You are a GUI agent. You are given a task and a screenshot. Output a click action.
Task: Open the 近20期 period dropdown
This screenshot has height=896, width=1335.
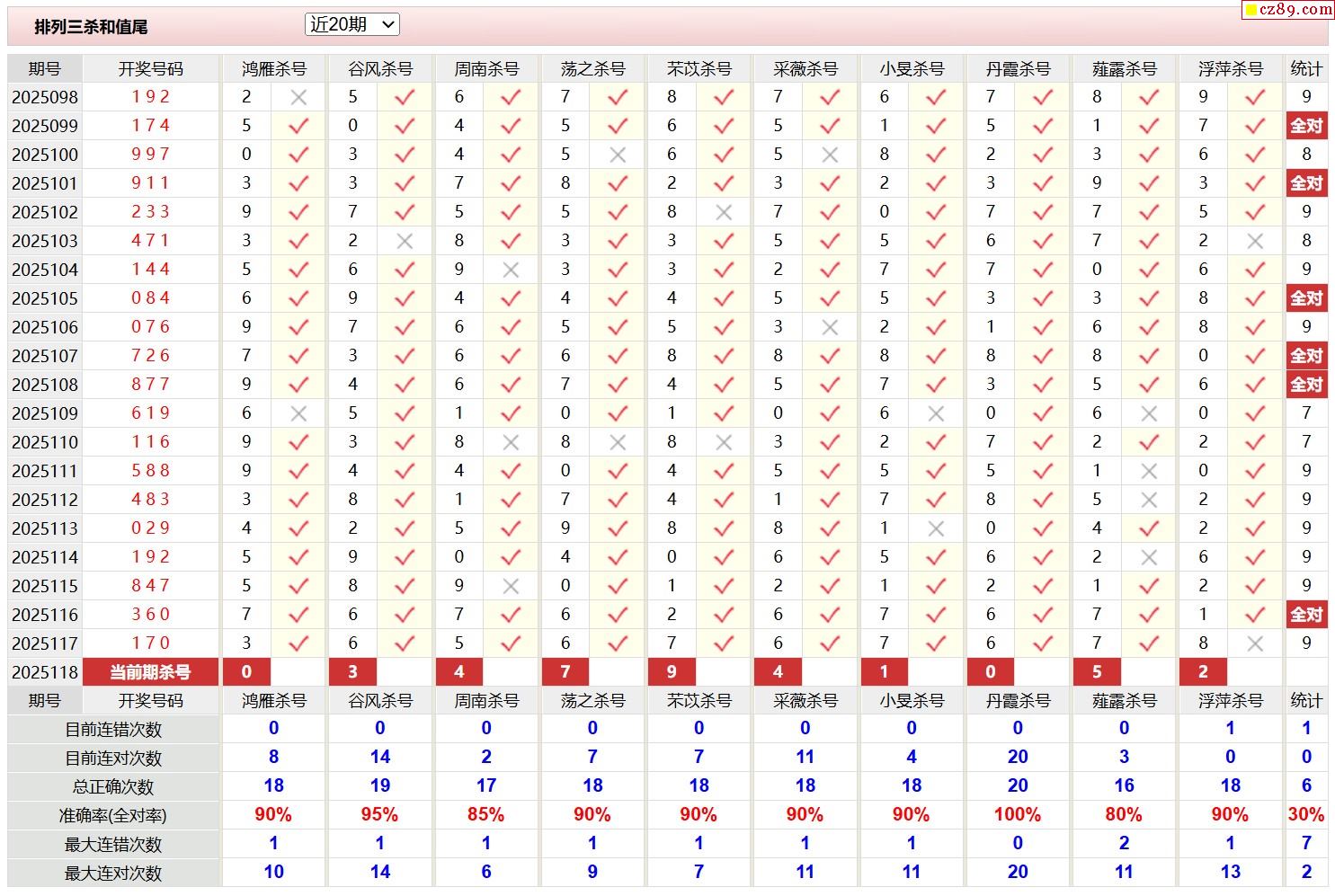(352, 24)
